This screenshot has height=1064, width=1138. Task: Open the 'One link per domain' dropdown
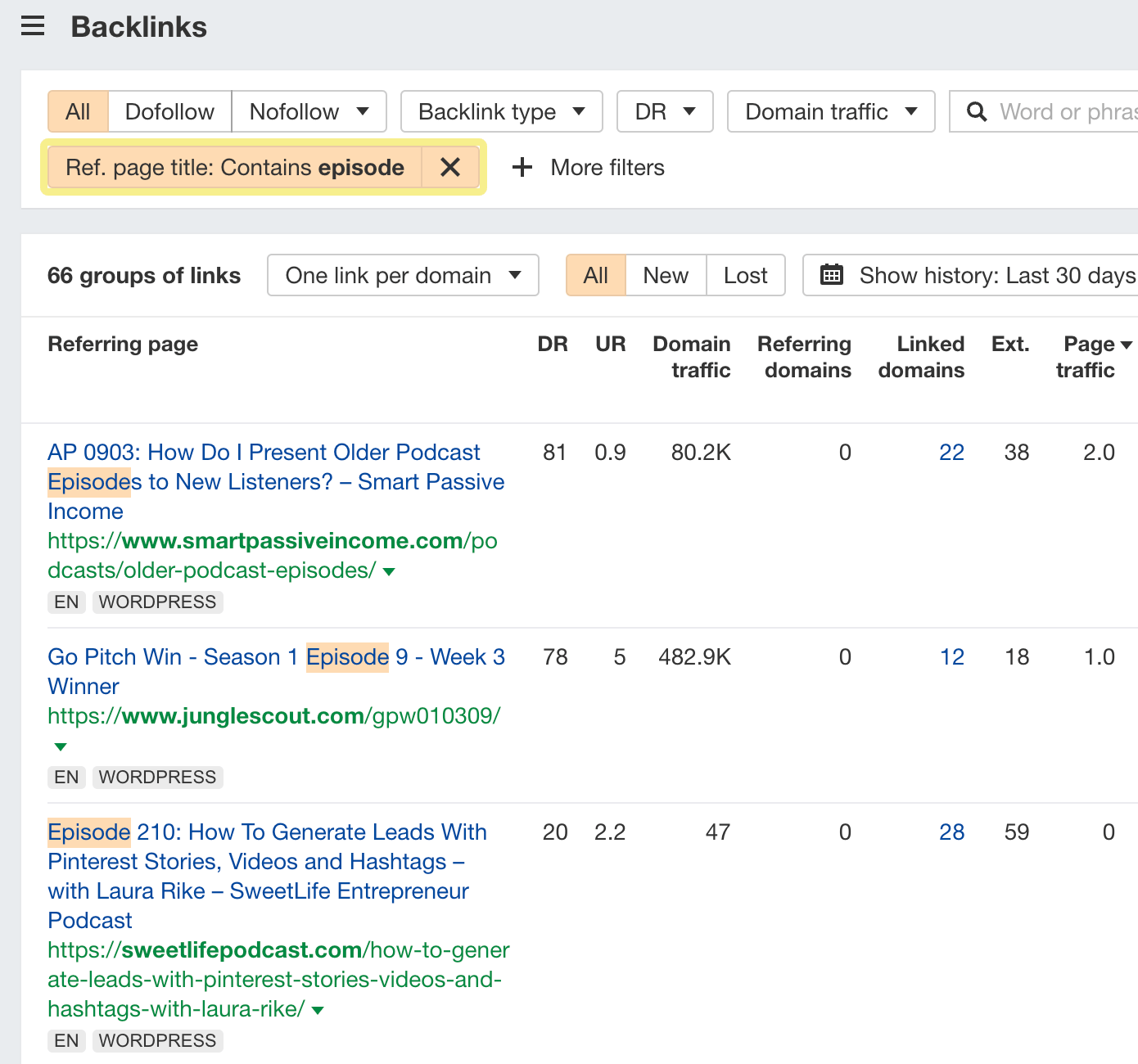click(x=402, y=275)
